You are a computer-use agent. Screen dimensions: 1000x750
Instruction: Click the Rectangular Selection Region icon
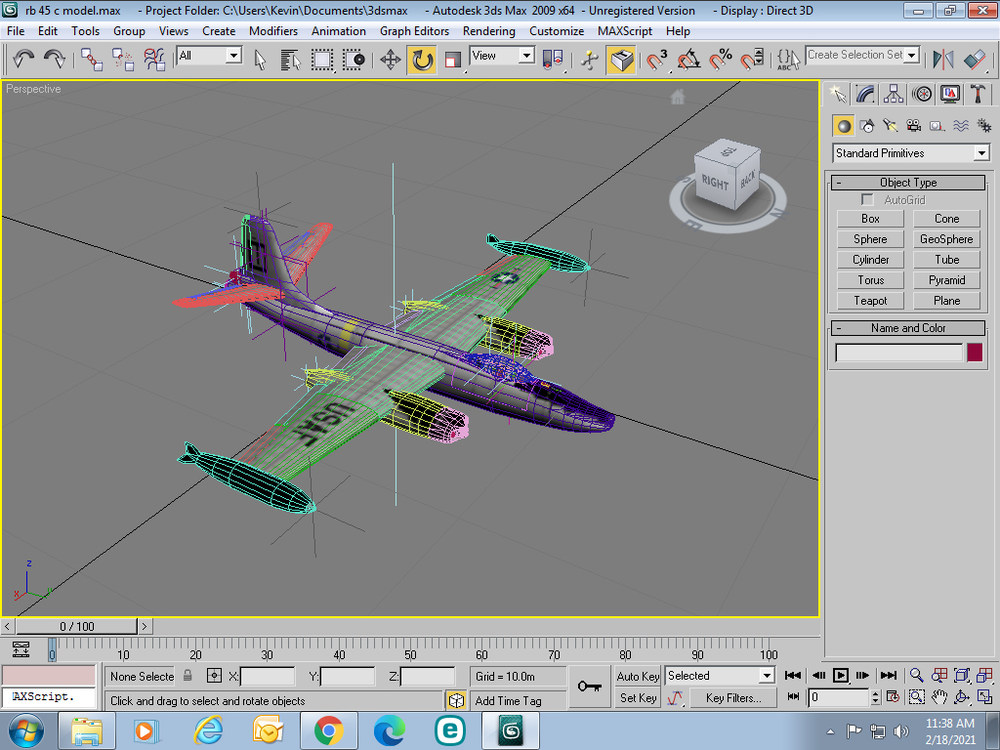click(x=322, y=59)
